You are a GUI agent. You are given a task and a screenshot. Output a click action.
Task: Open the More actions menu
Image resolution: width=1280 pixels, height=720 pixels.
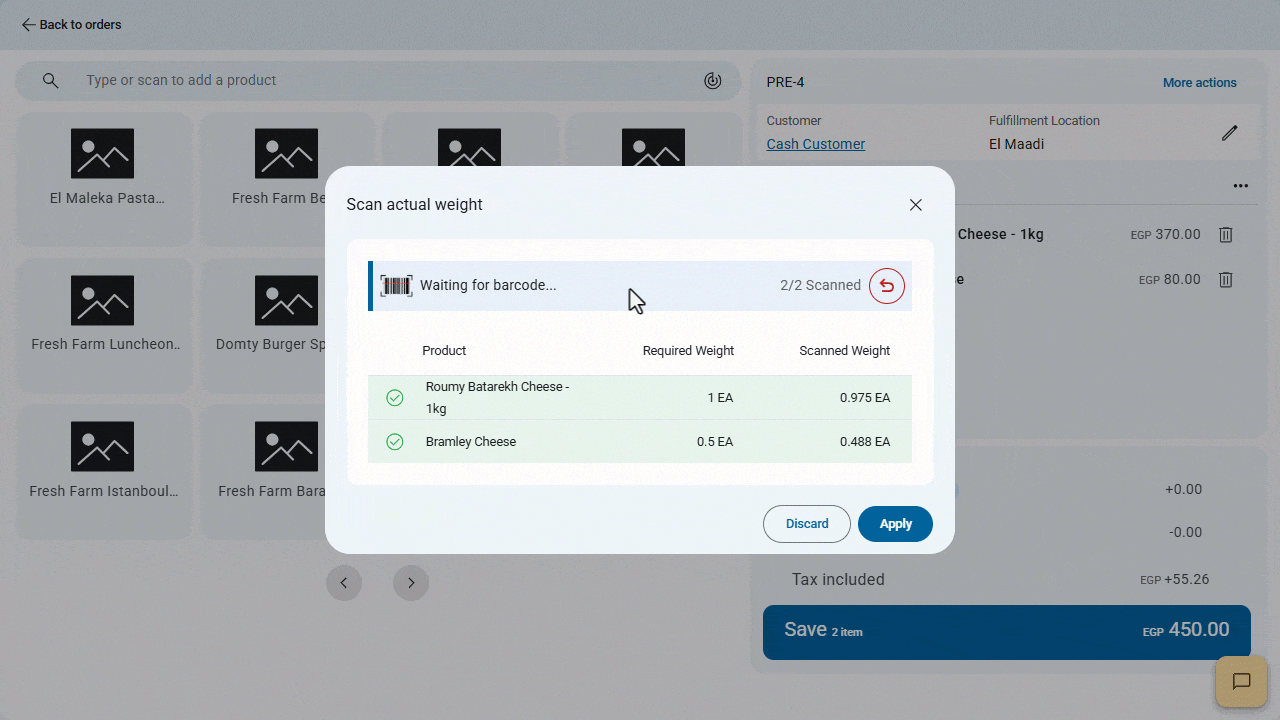click(x=1200, y=83)
